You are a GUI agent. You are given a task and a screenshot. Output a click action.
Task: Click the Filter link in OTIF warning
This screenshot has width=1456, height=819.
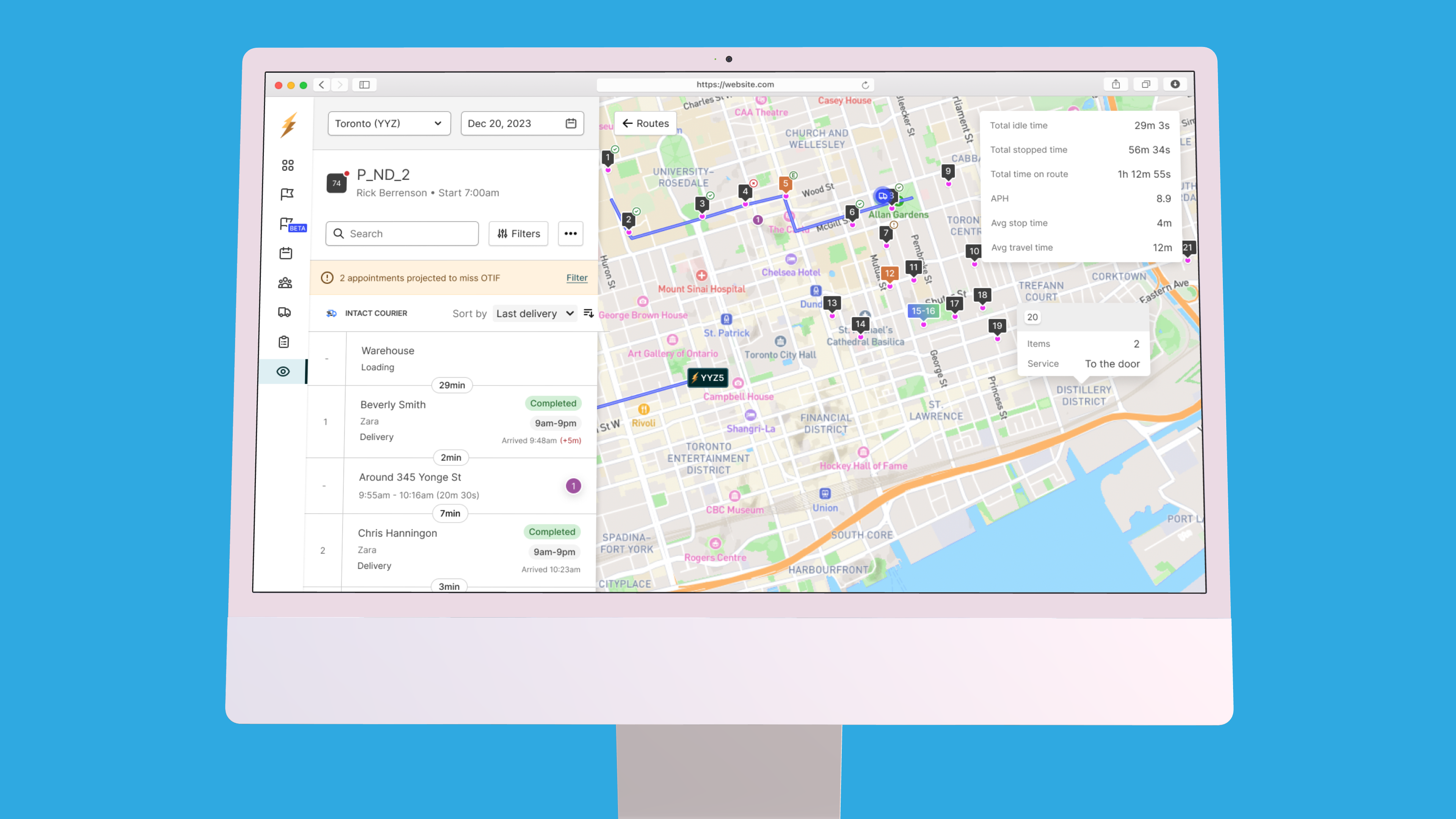(576, 278)
